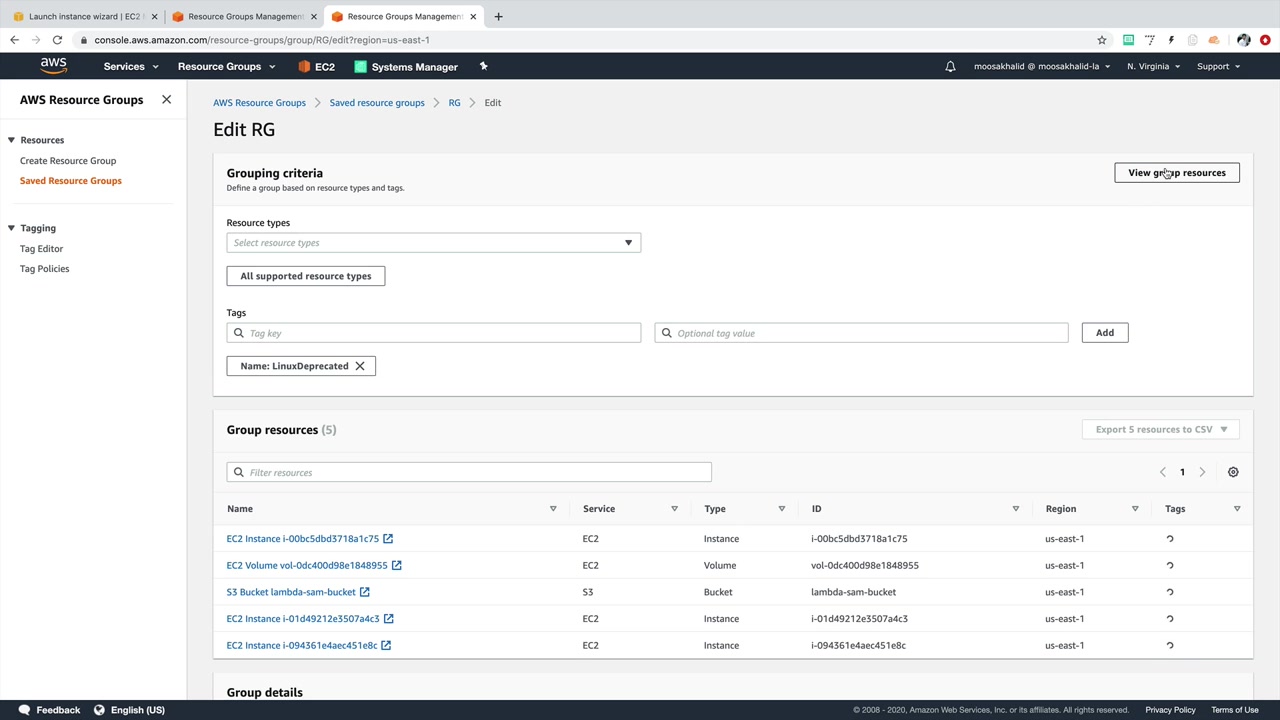The image size is (1280, 720).
Task: Click the browser reload button
Action: (57, 40)
